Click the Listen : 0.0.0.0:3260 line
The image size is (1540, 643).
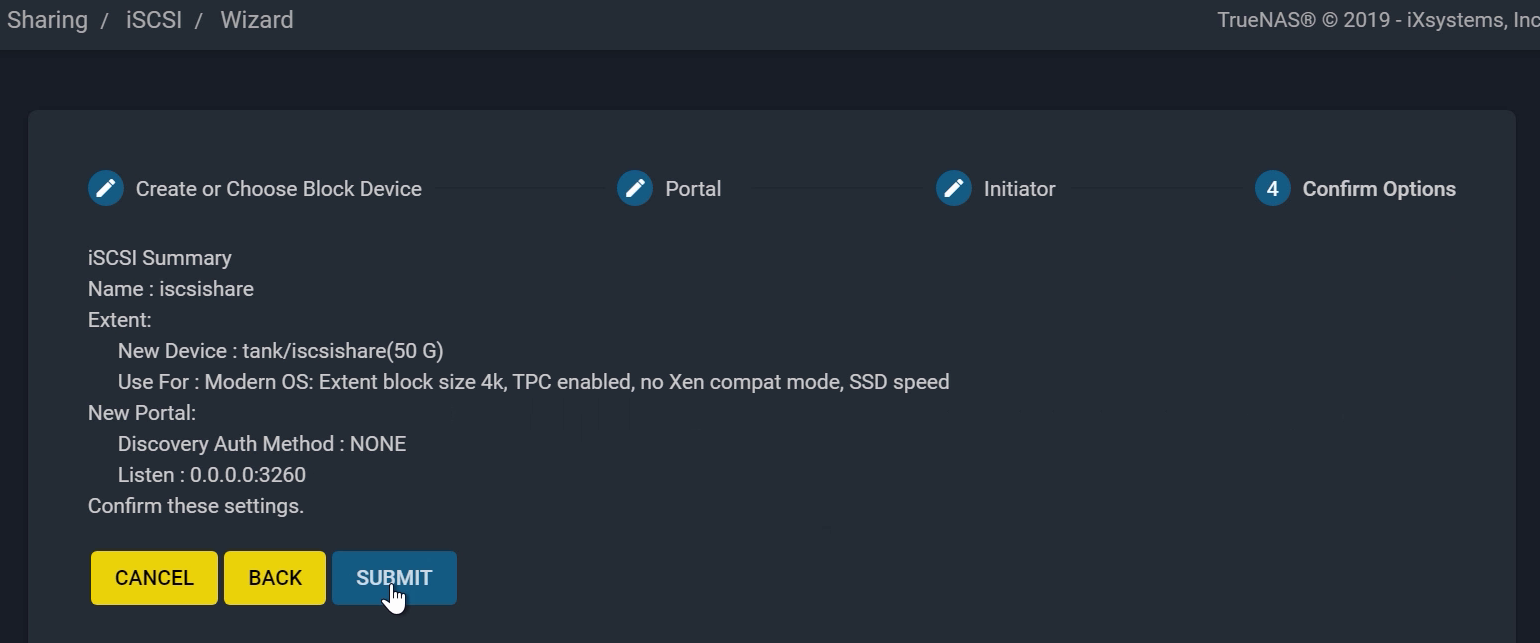tap(212, 475)
